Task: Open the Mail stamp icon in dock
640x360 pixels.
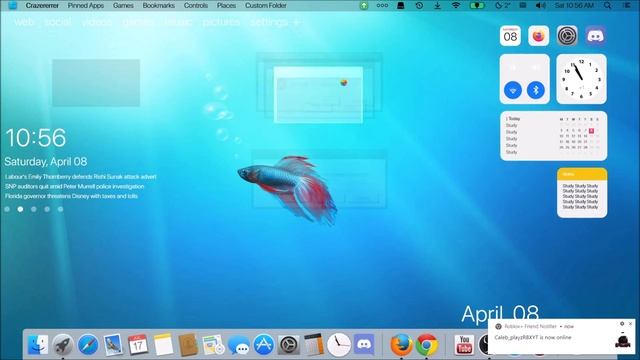Action: [x=113, y=345]
